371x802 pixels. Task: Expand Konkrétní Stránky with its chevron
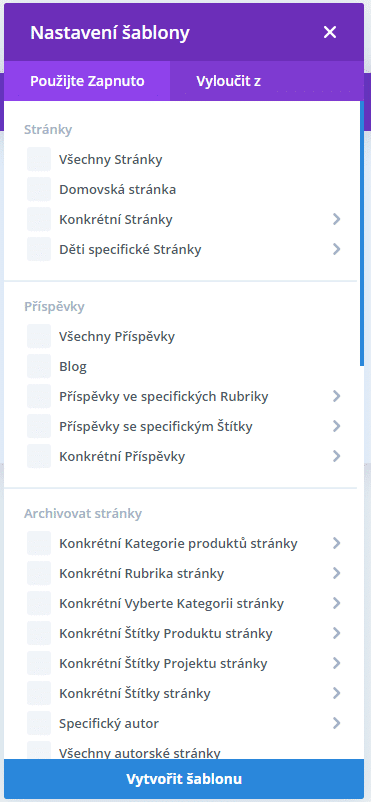point(336,219)
